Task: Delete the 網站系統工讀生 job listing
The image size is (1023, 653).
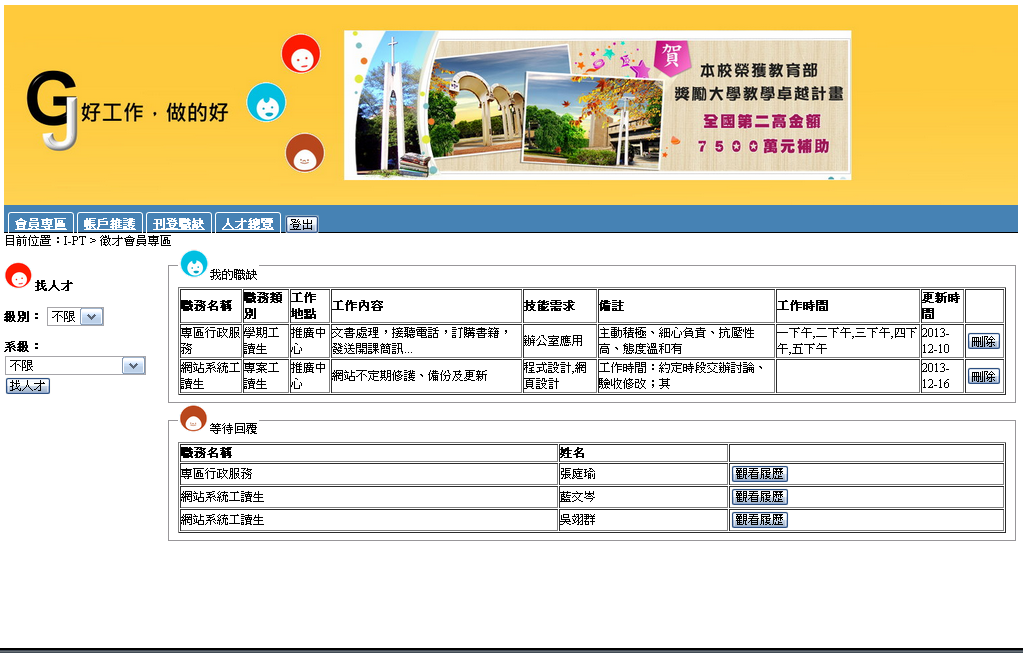Action: [x=983, y=376]
